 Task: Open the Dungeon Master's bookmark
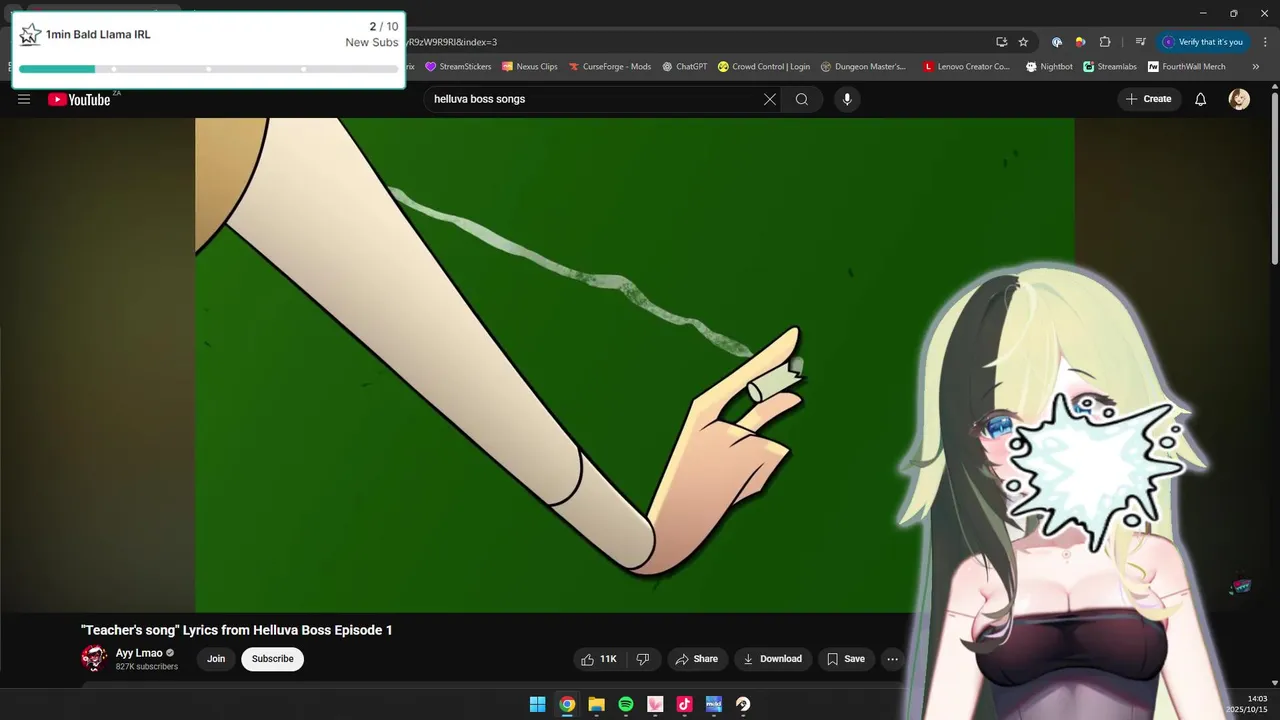click(x=863, y=67)
